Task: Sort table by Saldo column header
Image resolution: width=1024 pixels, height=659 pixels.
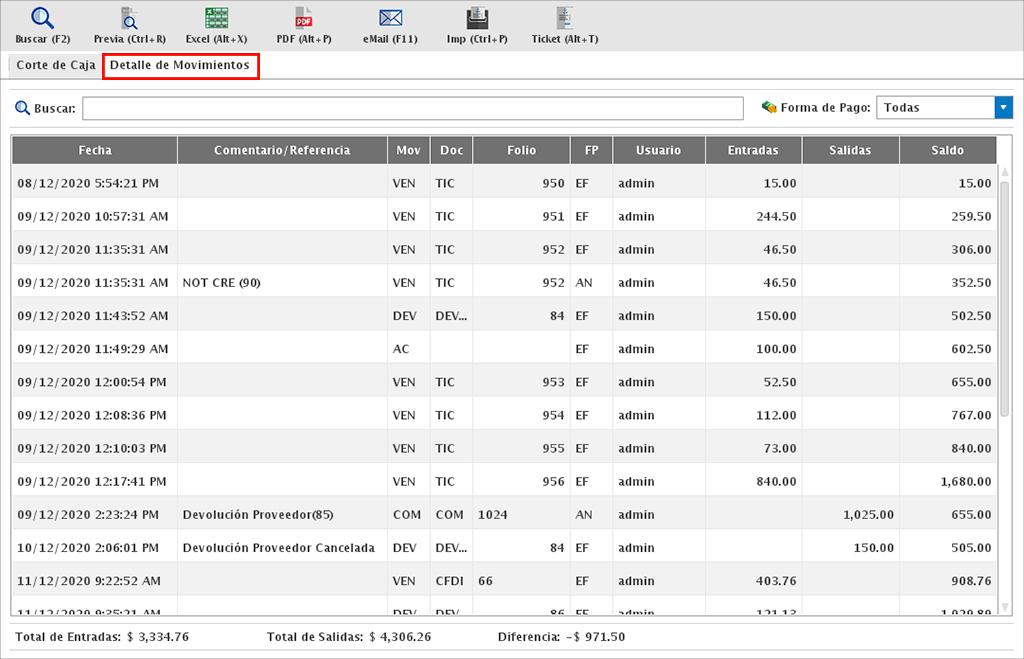Action: pyautogui.click(x=947, y=150)
